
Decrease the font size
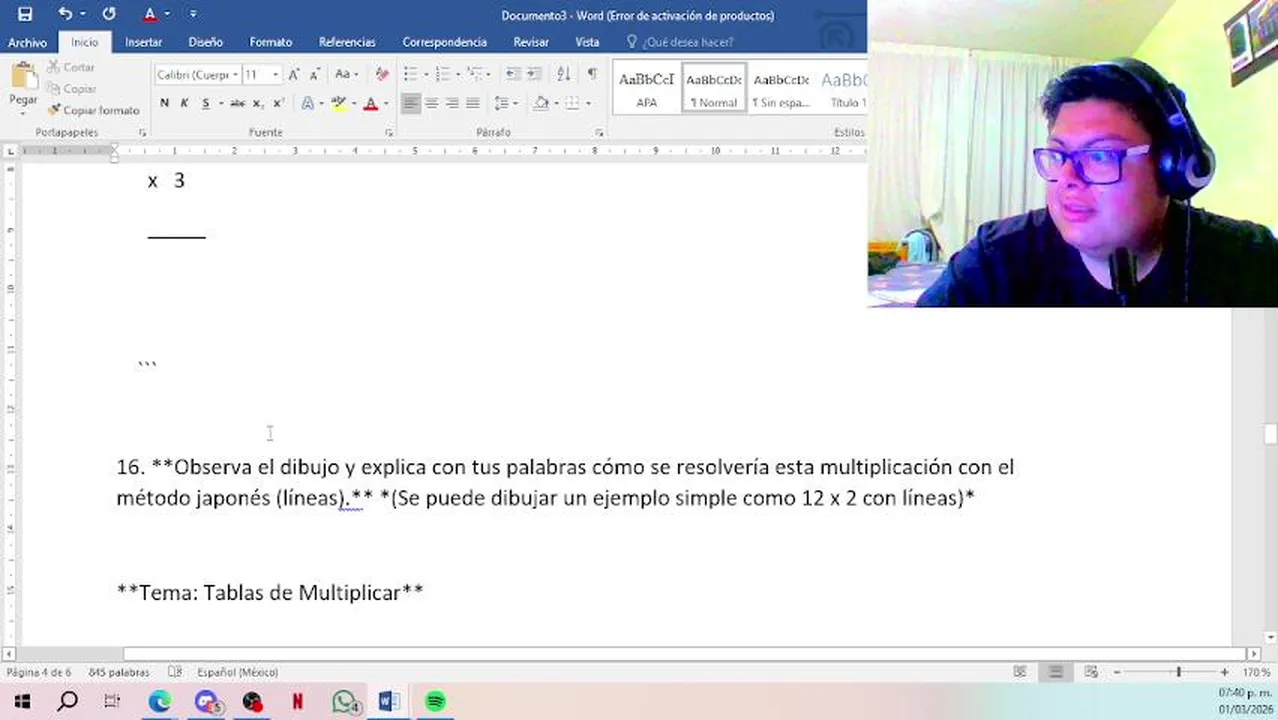tap(314, 74)
